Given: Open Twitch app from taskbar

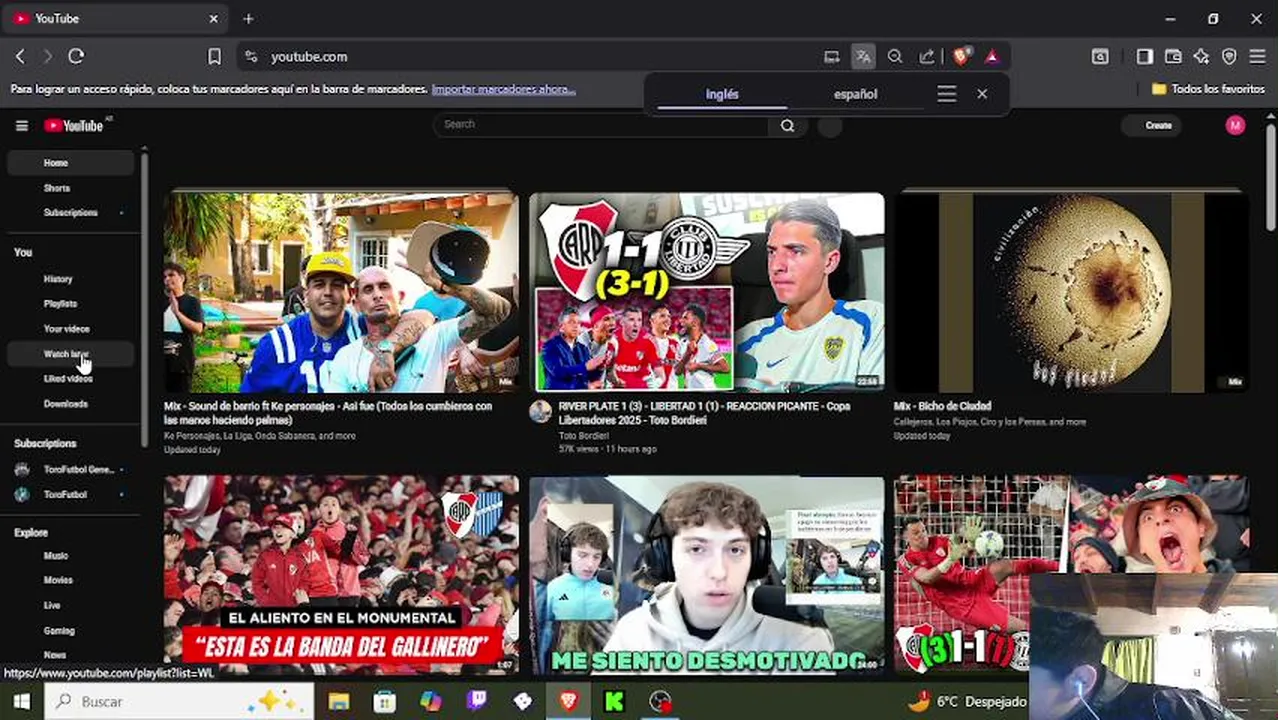Looking at the screenshot, I should click(x=477, y=701).
